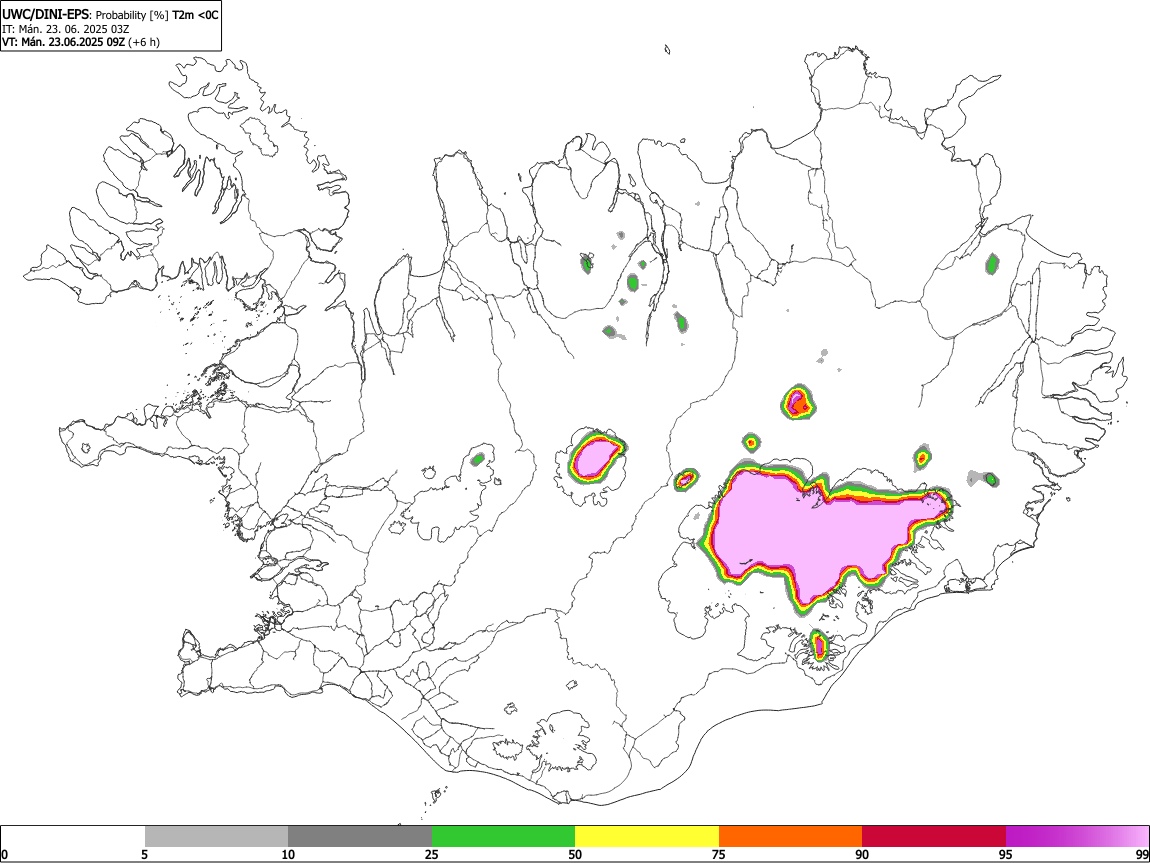Click the '(+6 h)' forecast lead text
This screenshot has height=863, width=1150.
click(143, 42)
